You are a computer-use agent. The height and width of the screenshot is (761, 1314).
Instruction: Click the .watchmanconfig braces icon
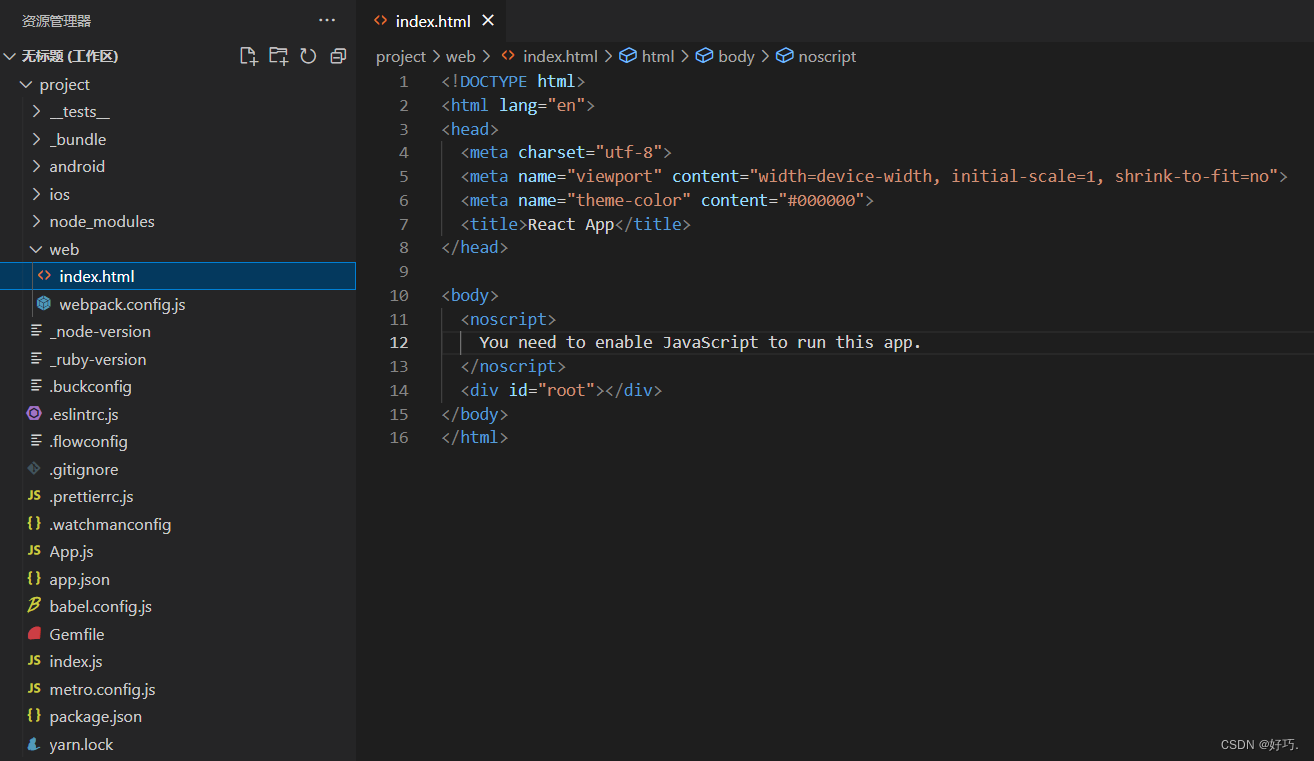34,524
